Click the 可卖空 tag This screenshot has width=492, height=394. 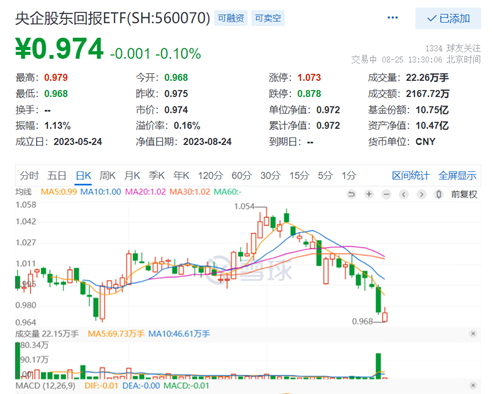[x=268, y=18]
